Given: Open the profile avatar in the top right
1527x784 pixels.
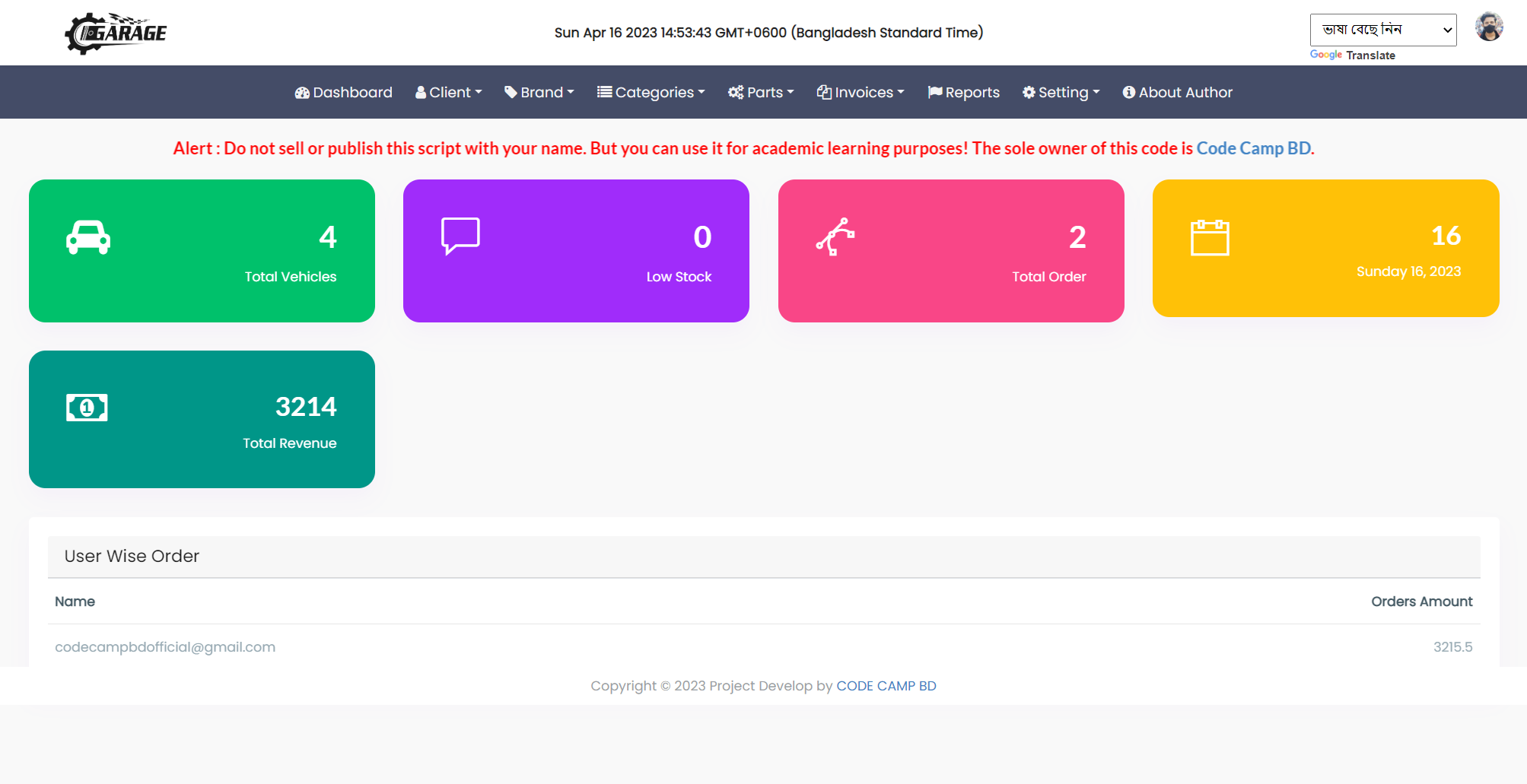Looking at the screenshot, I should pyautogui.click(x=1489, y=27).
